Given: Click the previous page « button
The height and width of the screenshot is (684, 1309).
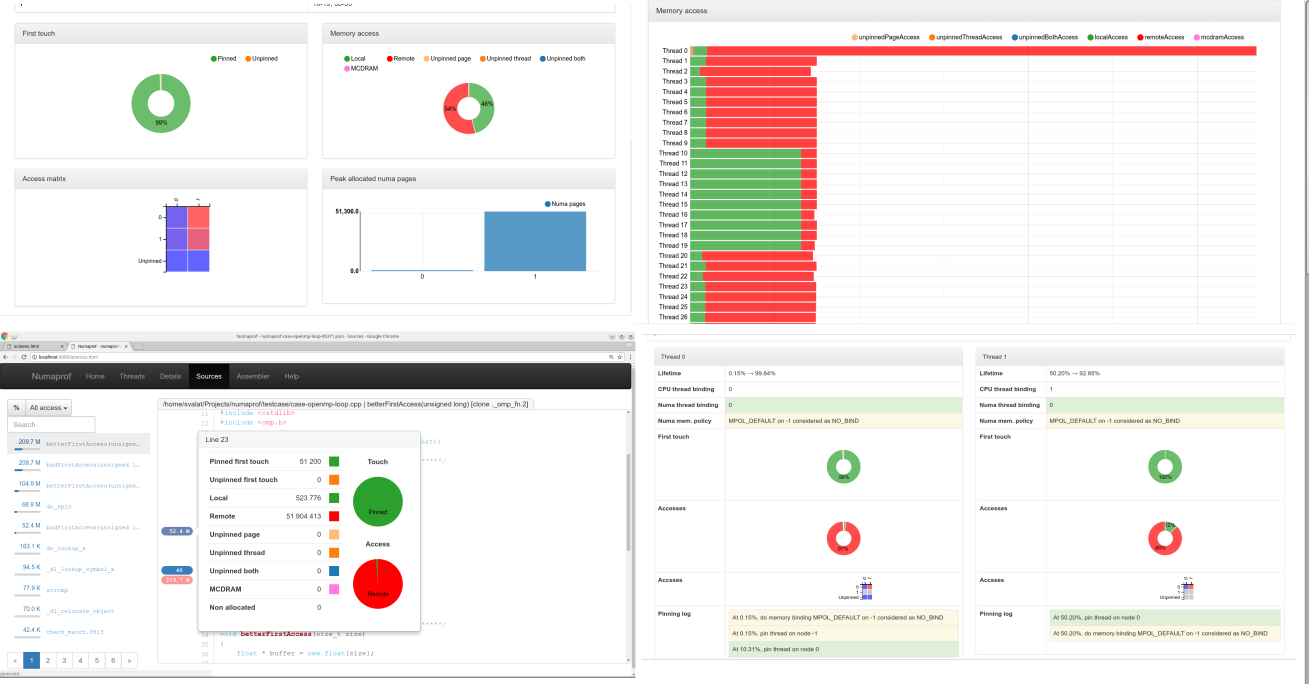Looking at the screenshot, I should (x=15, y=660).
